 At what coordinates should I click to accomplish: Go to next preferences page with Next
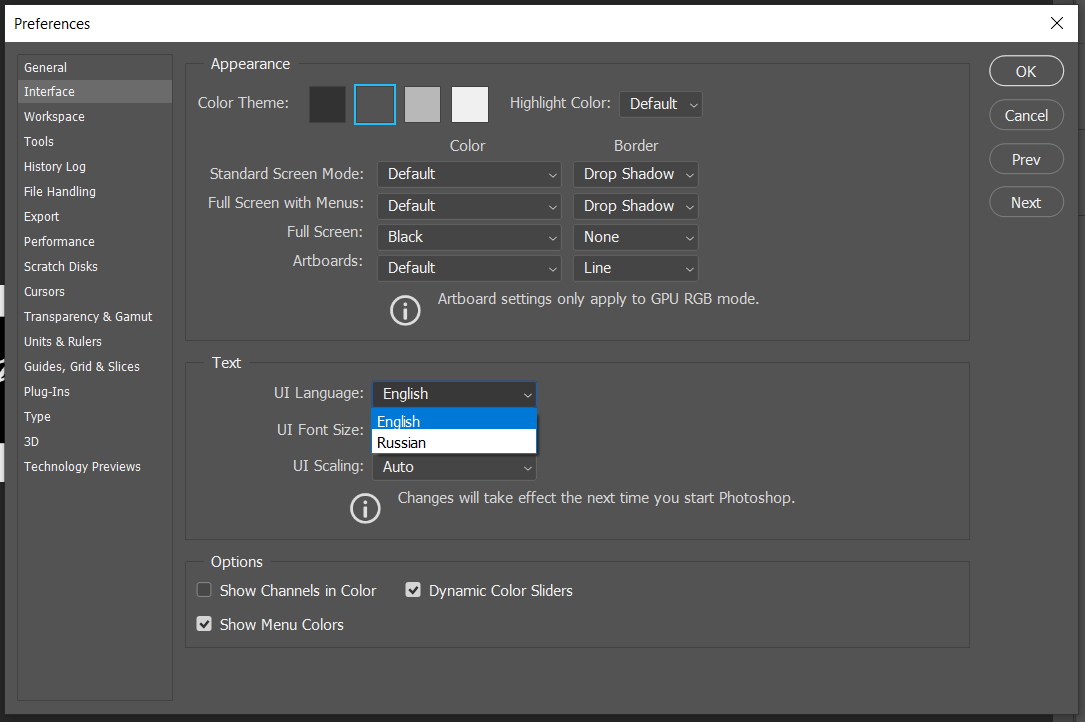point(1026,203)
